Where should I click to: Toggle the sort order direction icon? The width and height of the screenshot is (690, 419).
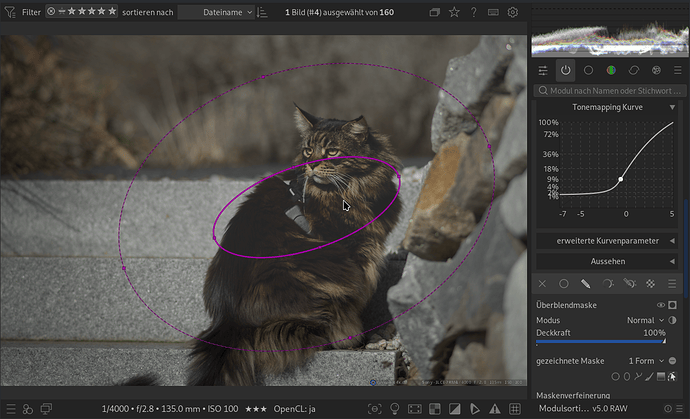(261, 12)
